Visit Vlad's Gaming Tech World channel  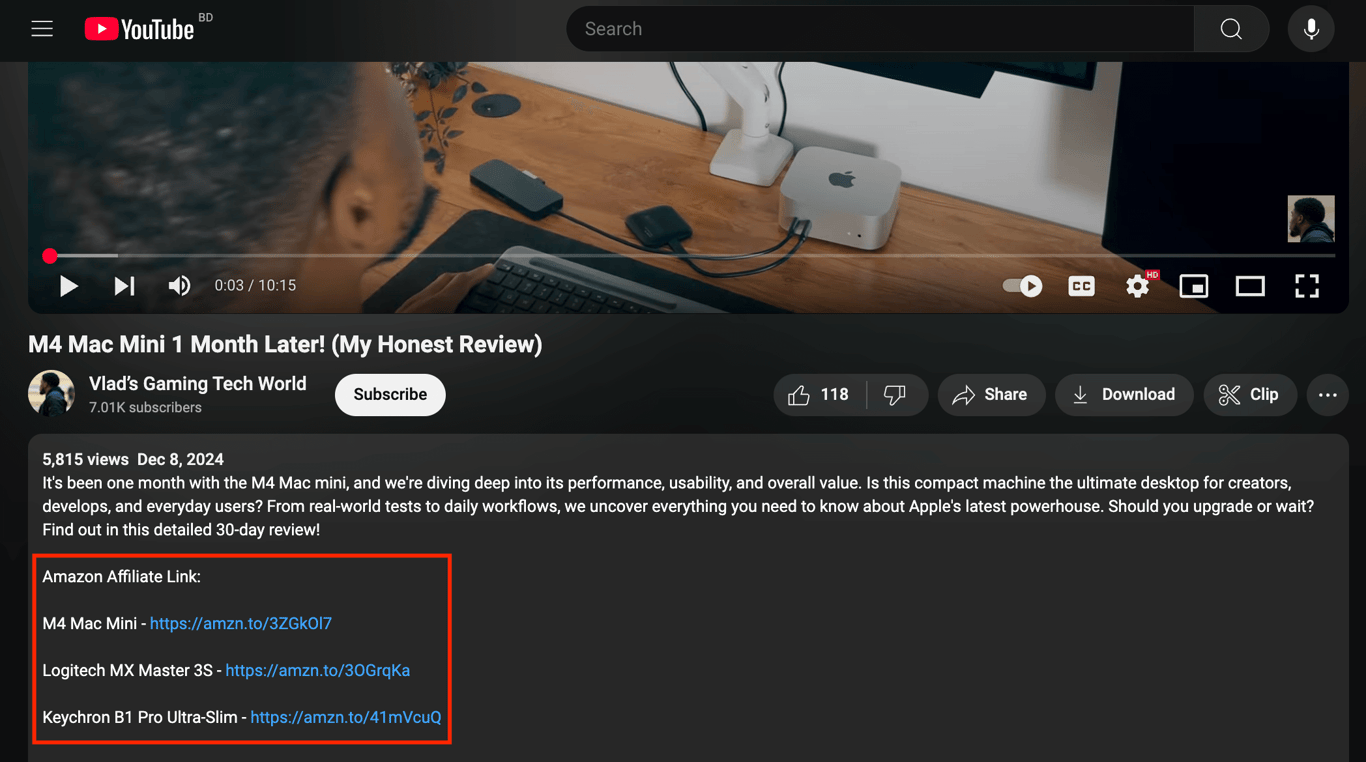(x=197, y=383)
